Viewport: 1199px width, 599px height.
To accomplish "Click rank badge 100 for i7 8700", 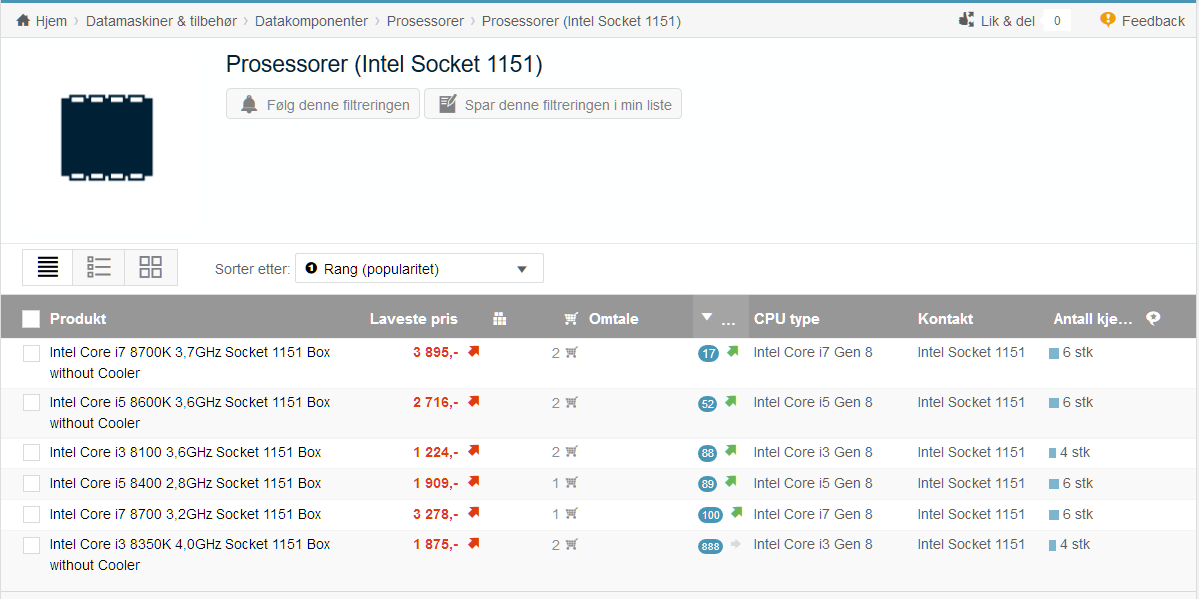I will pos(710,515).
